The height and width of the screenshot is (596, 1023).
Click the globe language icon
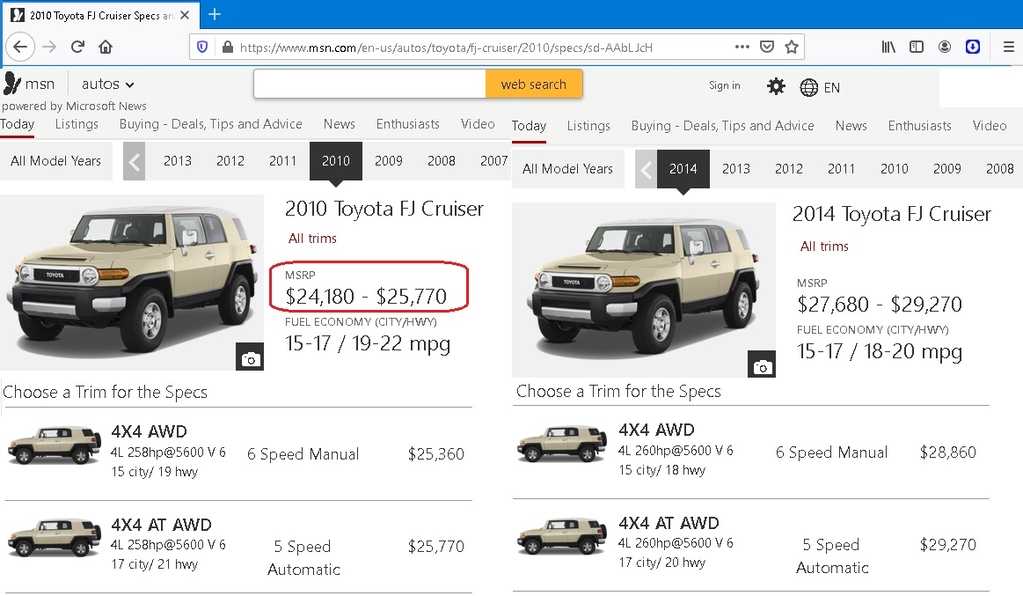click(808, 87)
